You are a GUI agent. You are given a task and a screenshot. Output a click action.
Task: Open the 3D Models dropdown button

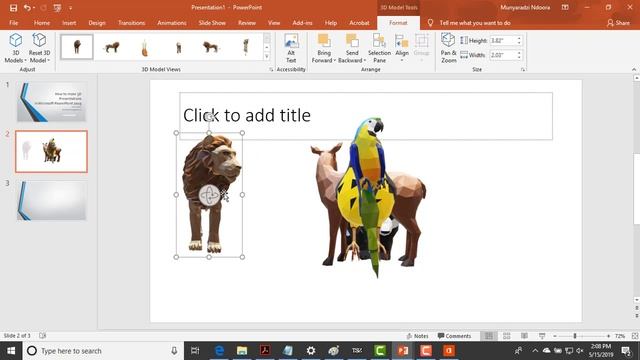tap(16, 48)
